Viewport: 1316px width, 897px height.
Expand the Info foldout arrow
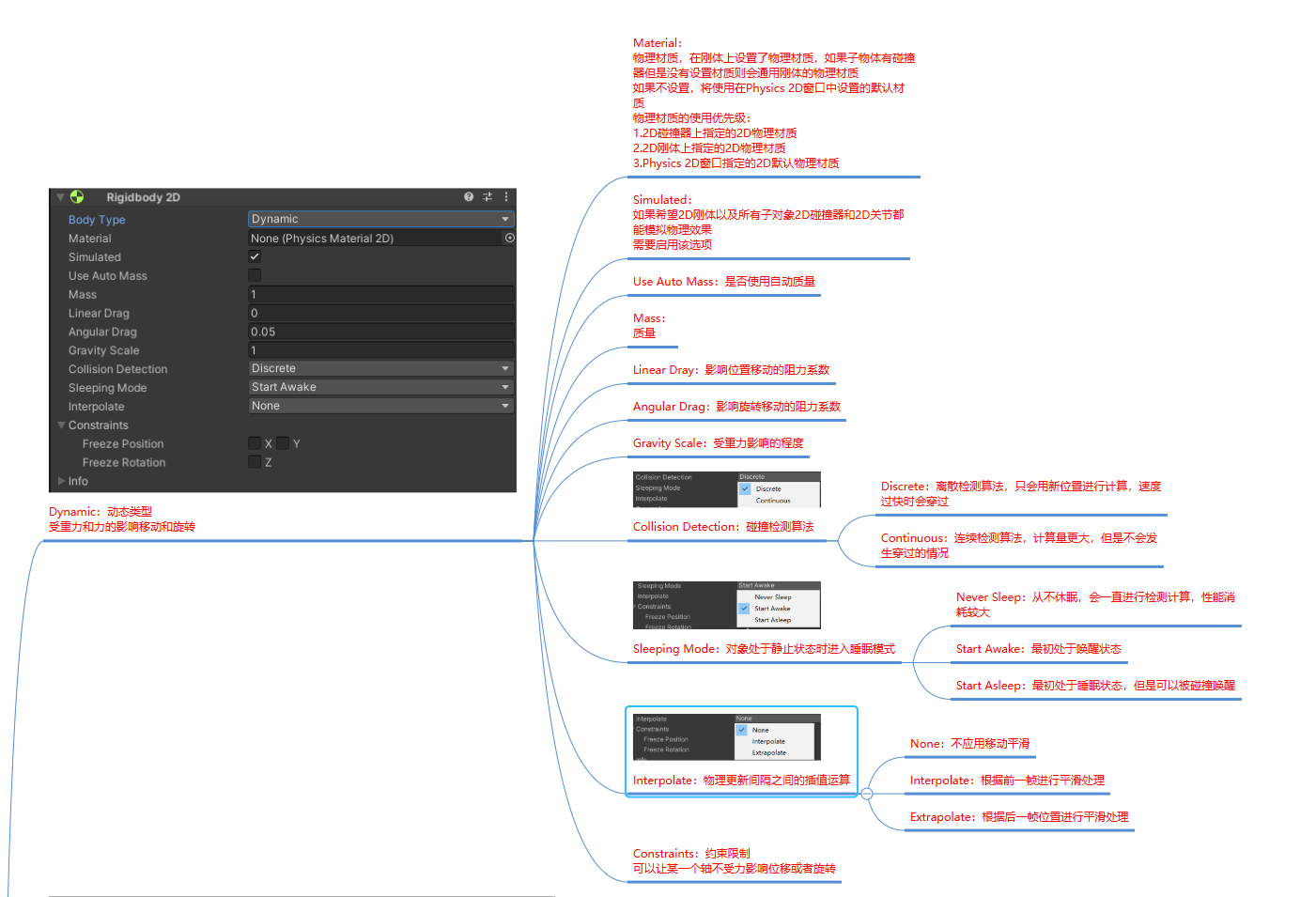click(62, 481)
